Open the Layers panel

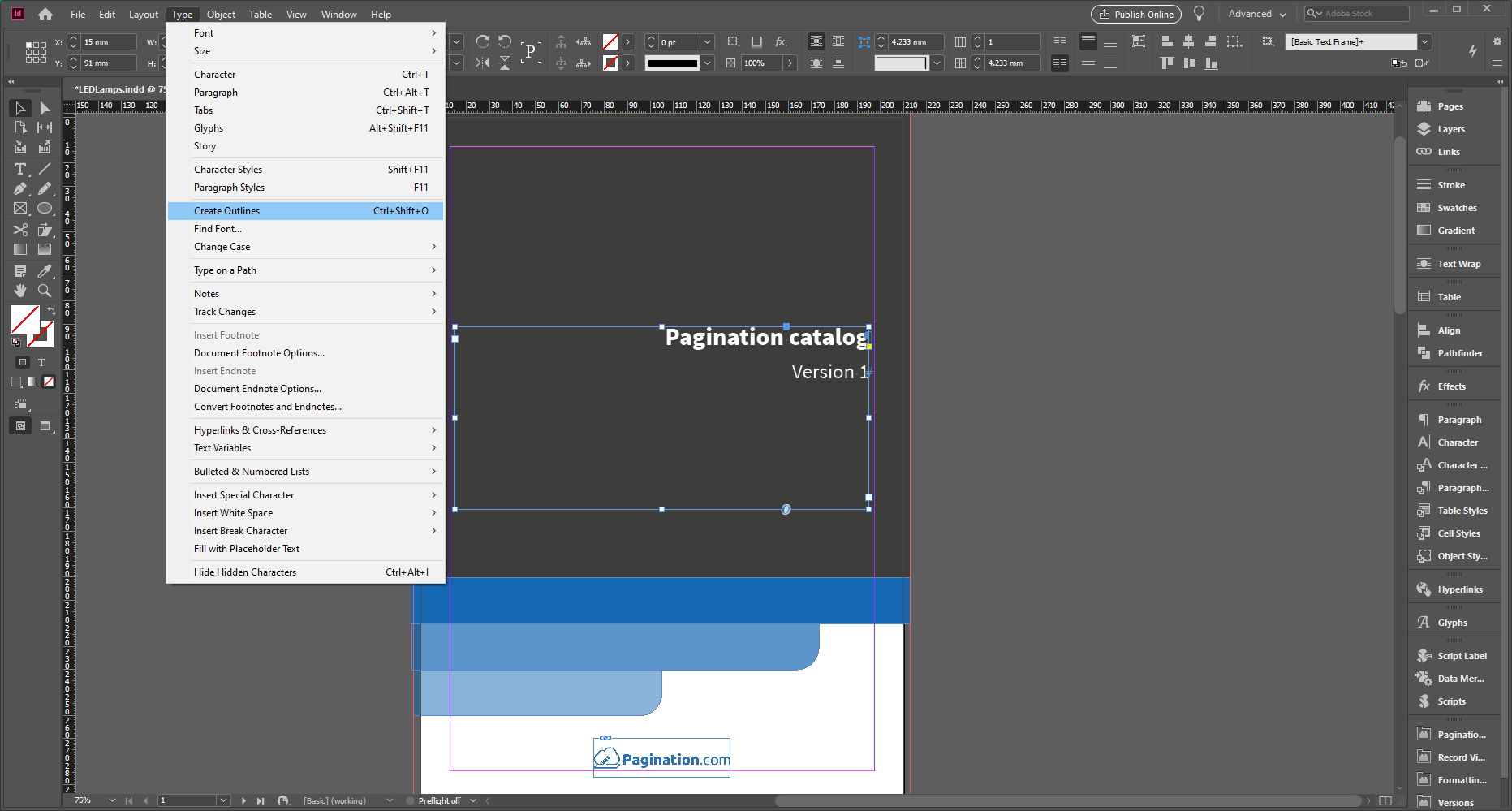pyautogui.click(x=1450, y=129)
